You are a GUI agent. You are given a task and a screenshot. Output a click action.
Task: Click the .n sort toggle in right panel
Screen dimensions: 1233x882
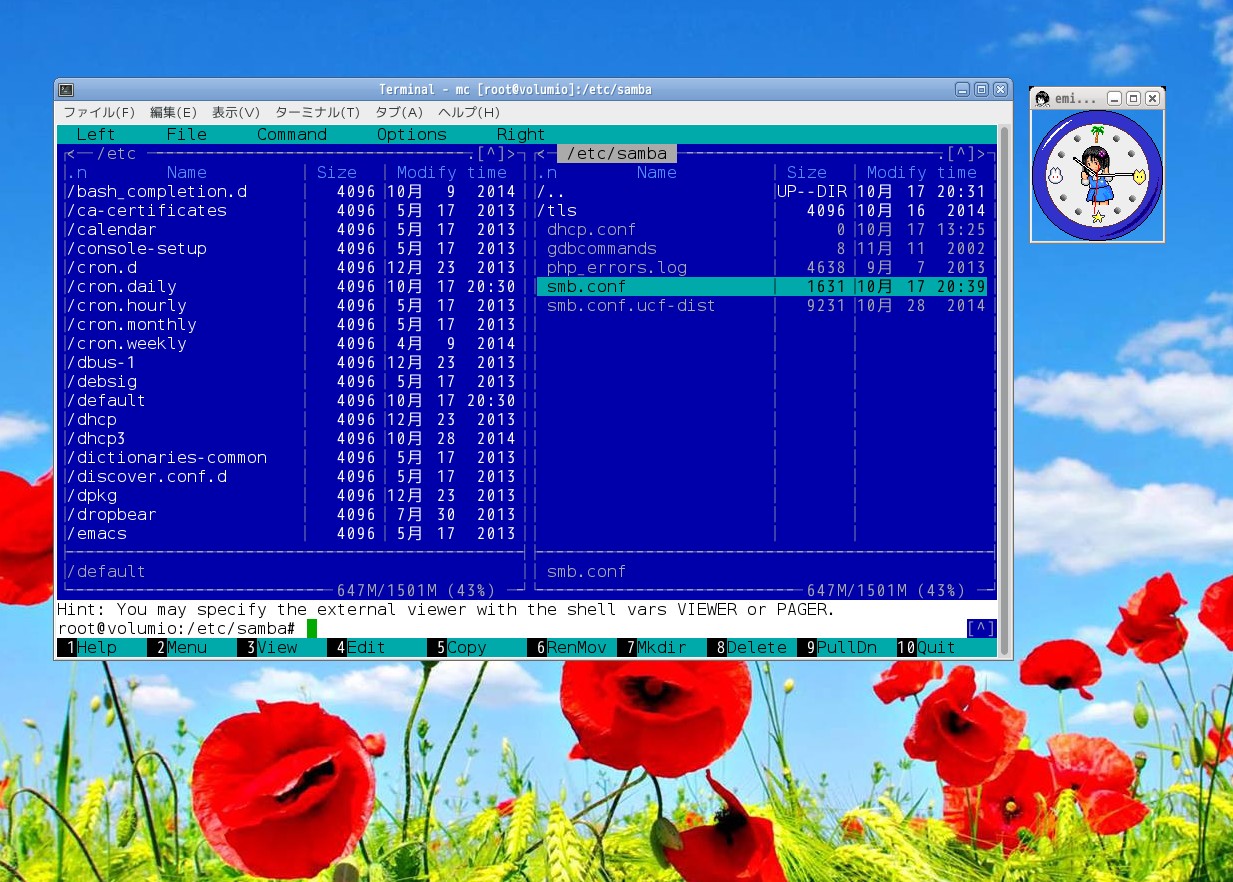[546, 173]
